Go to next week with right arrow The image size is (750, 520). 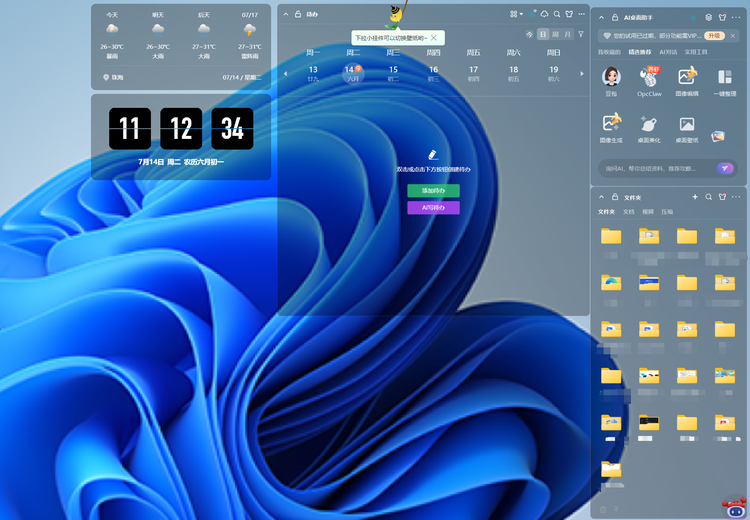point(582,74)
